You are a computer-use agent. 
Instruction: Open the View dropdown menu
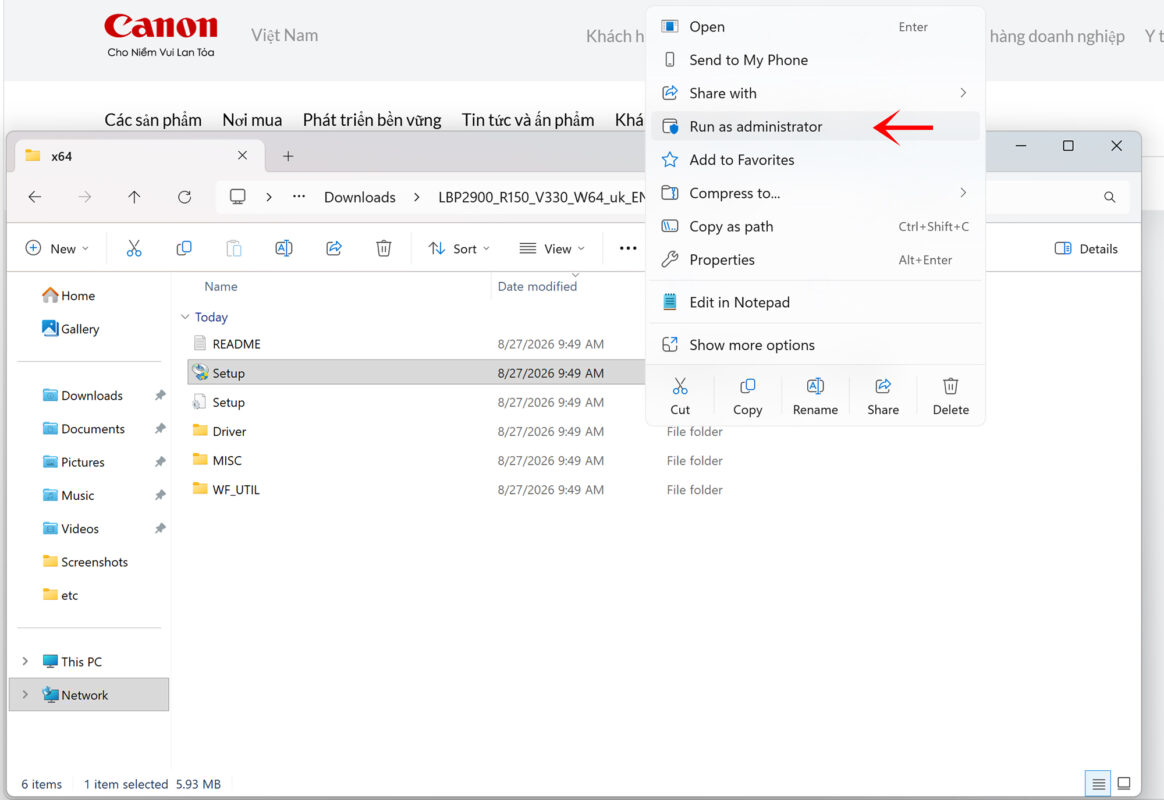click(552, 249)
